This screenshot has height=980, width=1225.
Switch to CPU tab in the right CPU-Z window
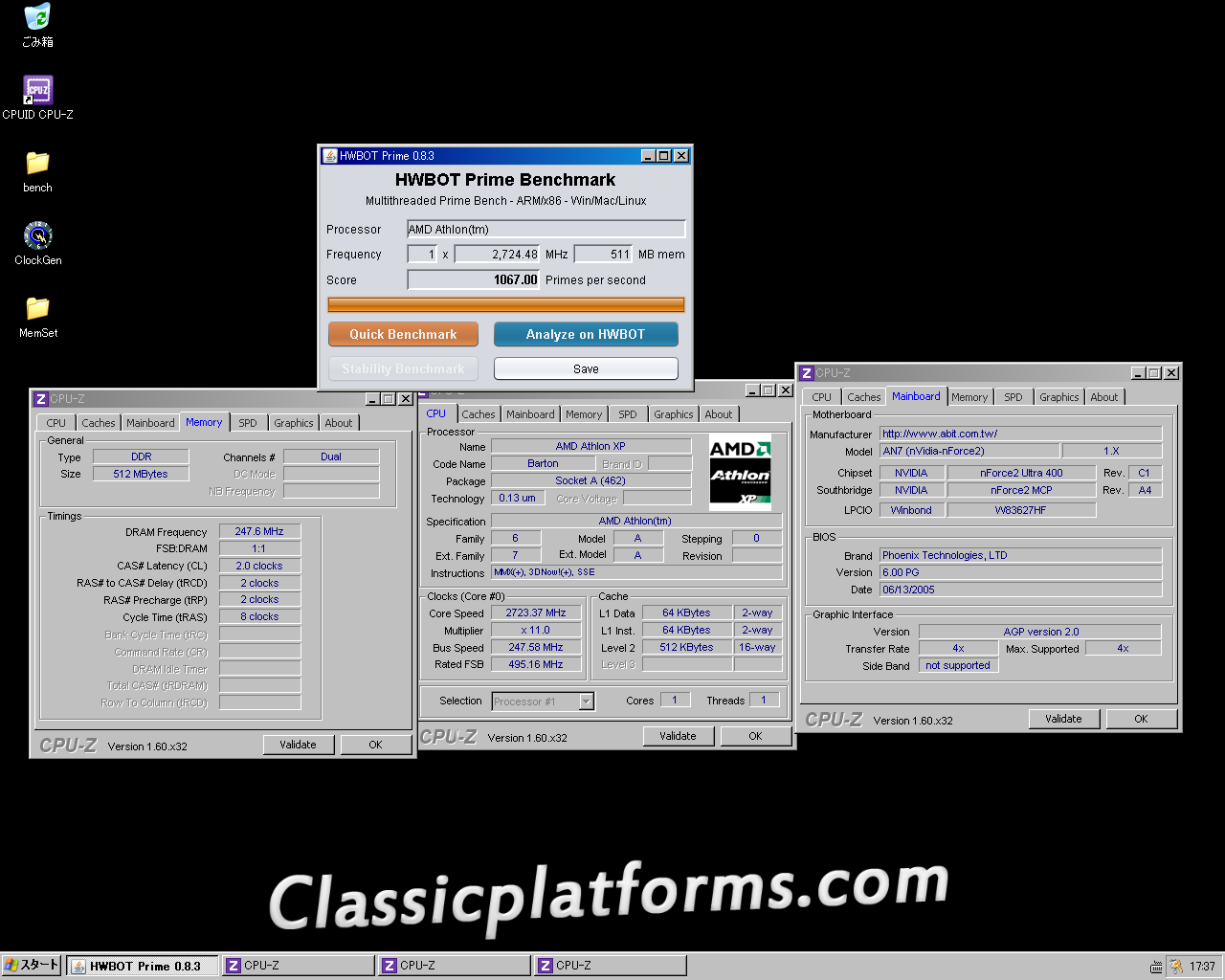point(822,397)
